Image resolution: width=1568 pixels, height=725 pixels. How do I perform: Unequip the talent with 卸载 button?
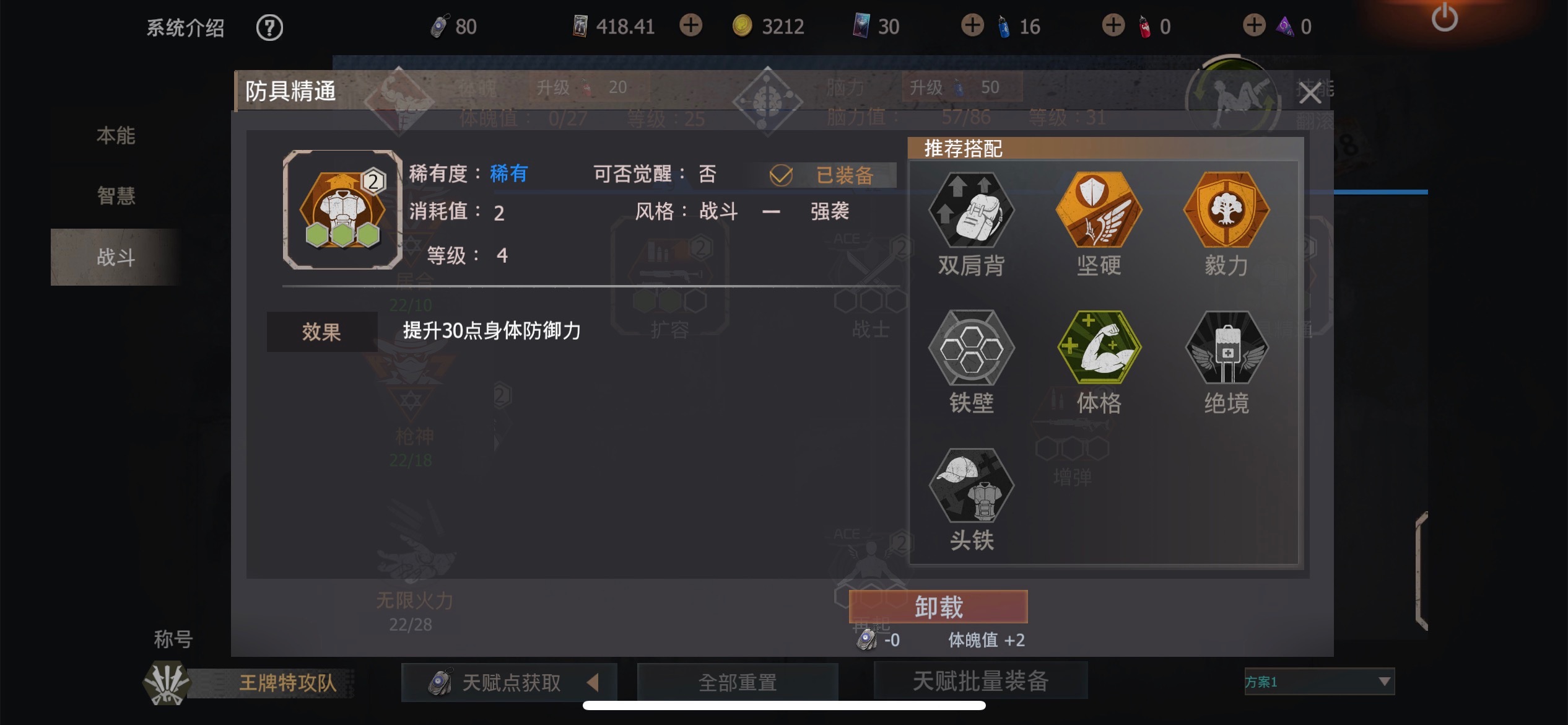coord(938,607)
